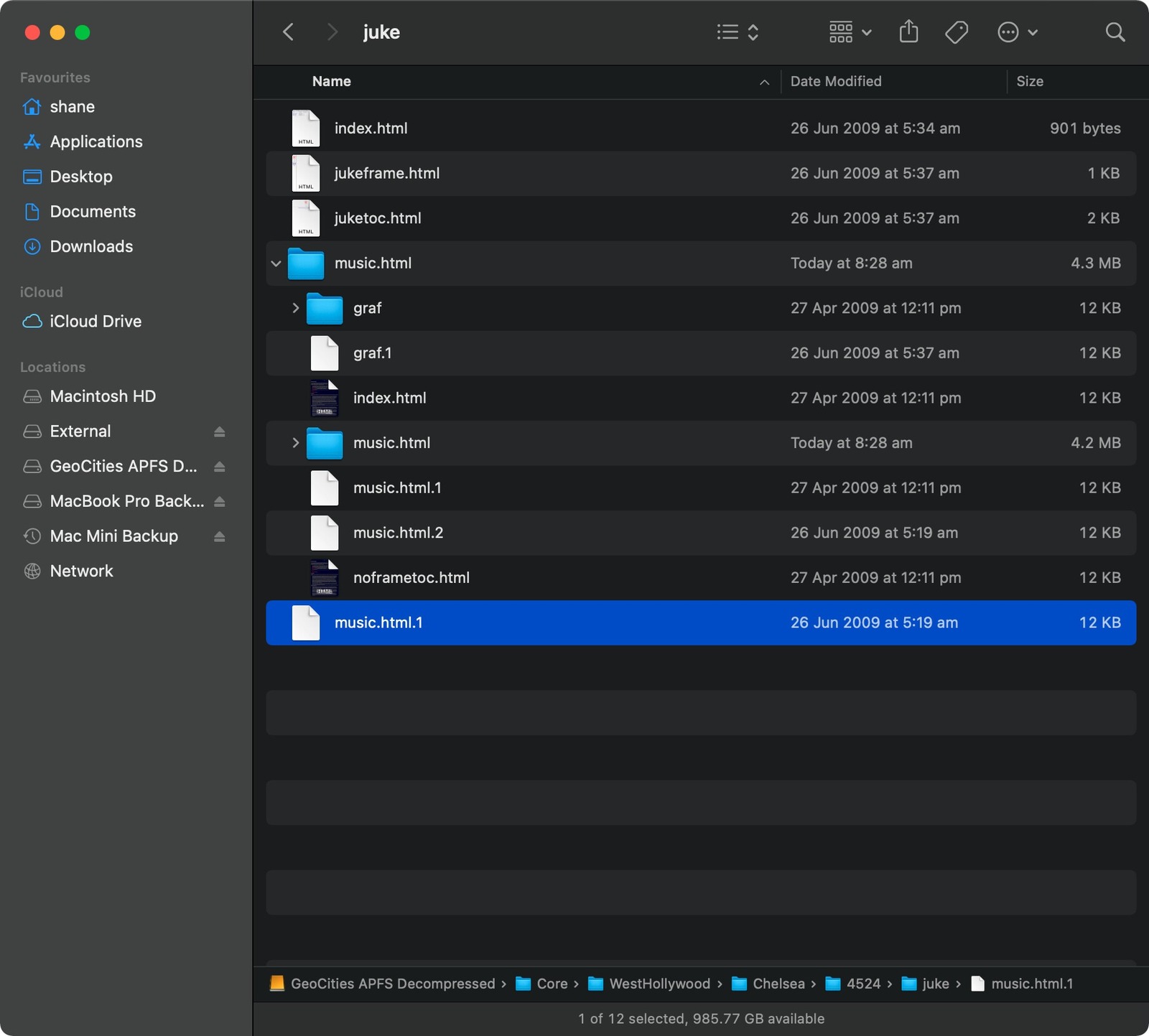Eject the Mac Mini Backup volume
Viewport: 1149px width, 1036px height.
tap(220, 536)
